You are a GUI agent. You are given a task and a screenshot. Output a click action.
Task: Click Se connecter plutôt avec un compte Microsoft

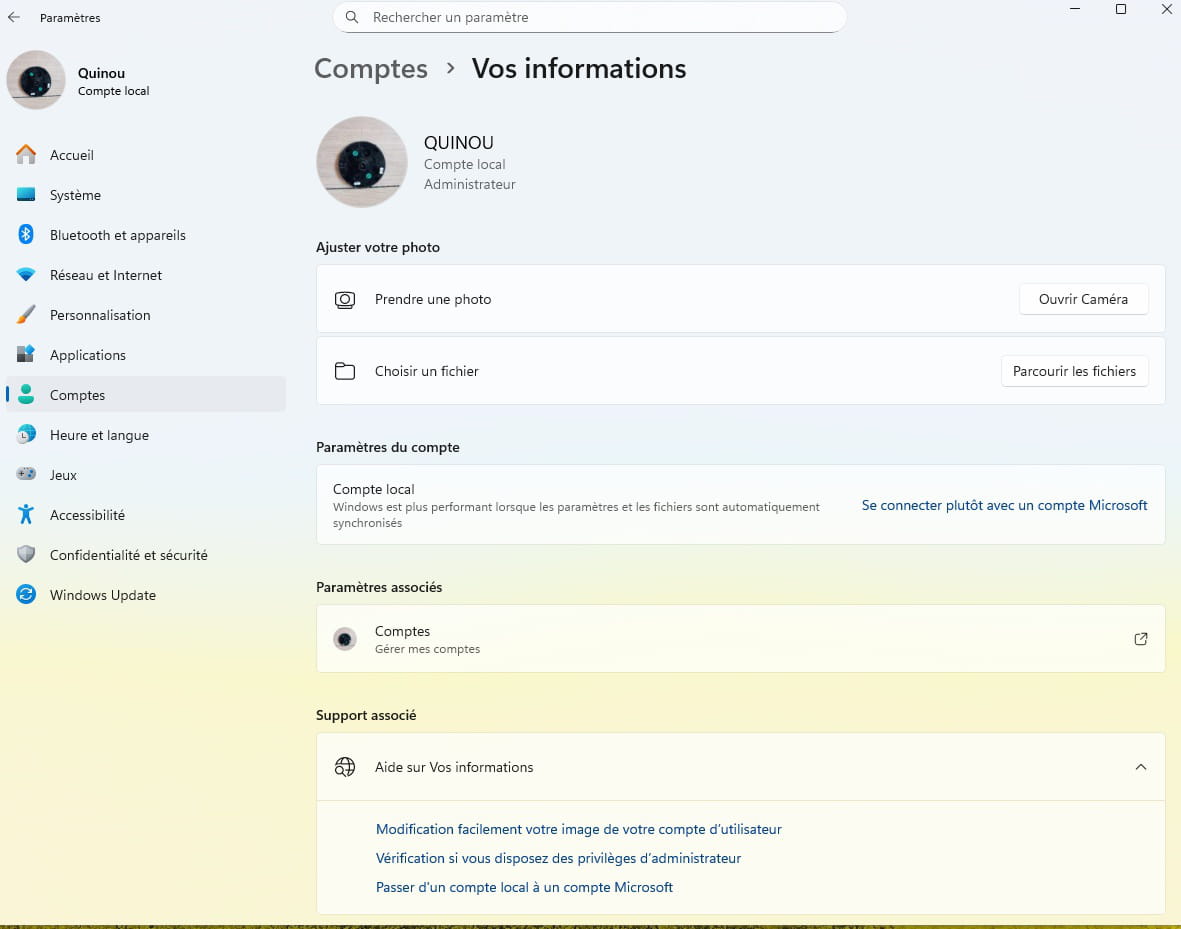pyautogui.click(x=1004, y=505)
